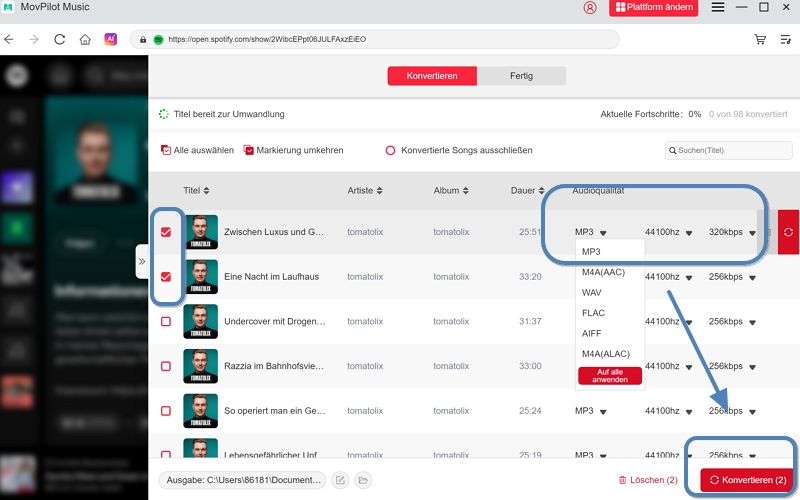The image size is (800, 500).
Task: Click thumbnail of Razzia im Bahnhofsvie…
Action: (201, 366)
